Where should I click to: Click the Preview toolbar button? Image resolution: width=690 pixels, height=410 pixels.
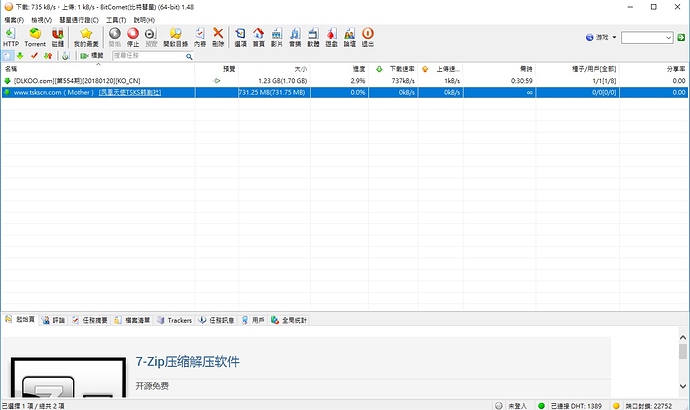pyautogui.click(x=151, y=37)
